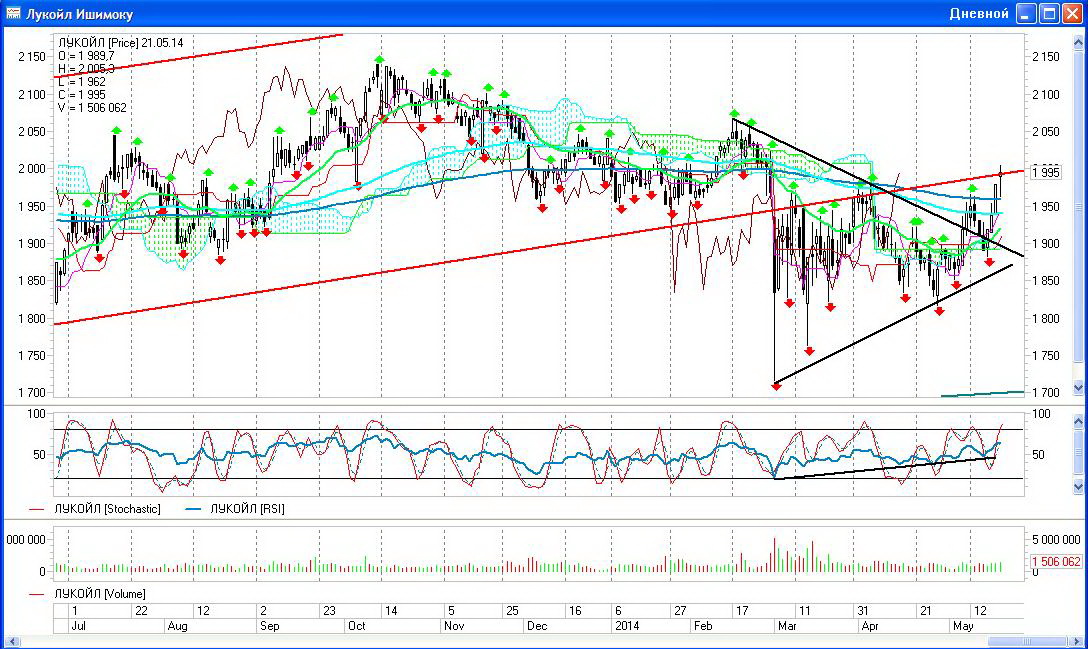This screenshot has height=649, width=1088.
Task: Click the red volume value tag 1 506 062
Action: tap(1055, 562)
